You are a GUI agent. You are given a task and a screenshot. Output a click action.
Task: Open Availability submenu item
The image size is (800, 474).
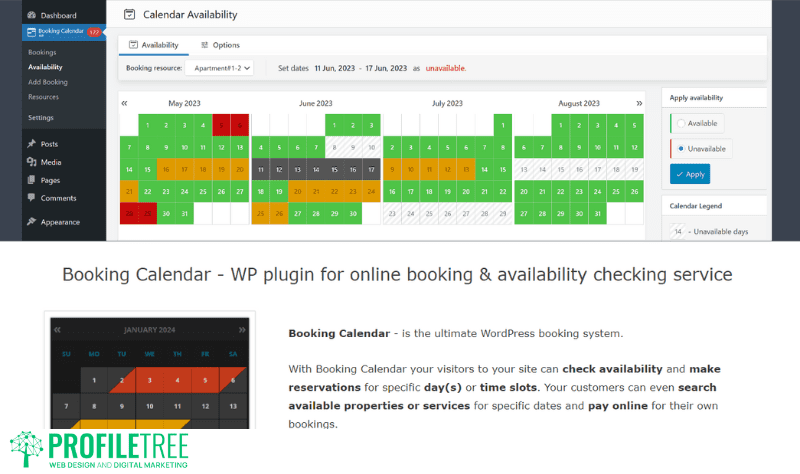point(45,67)
